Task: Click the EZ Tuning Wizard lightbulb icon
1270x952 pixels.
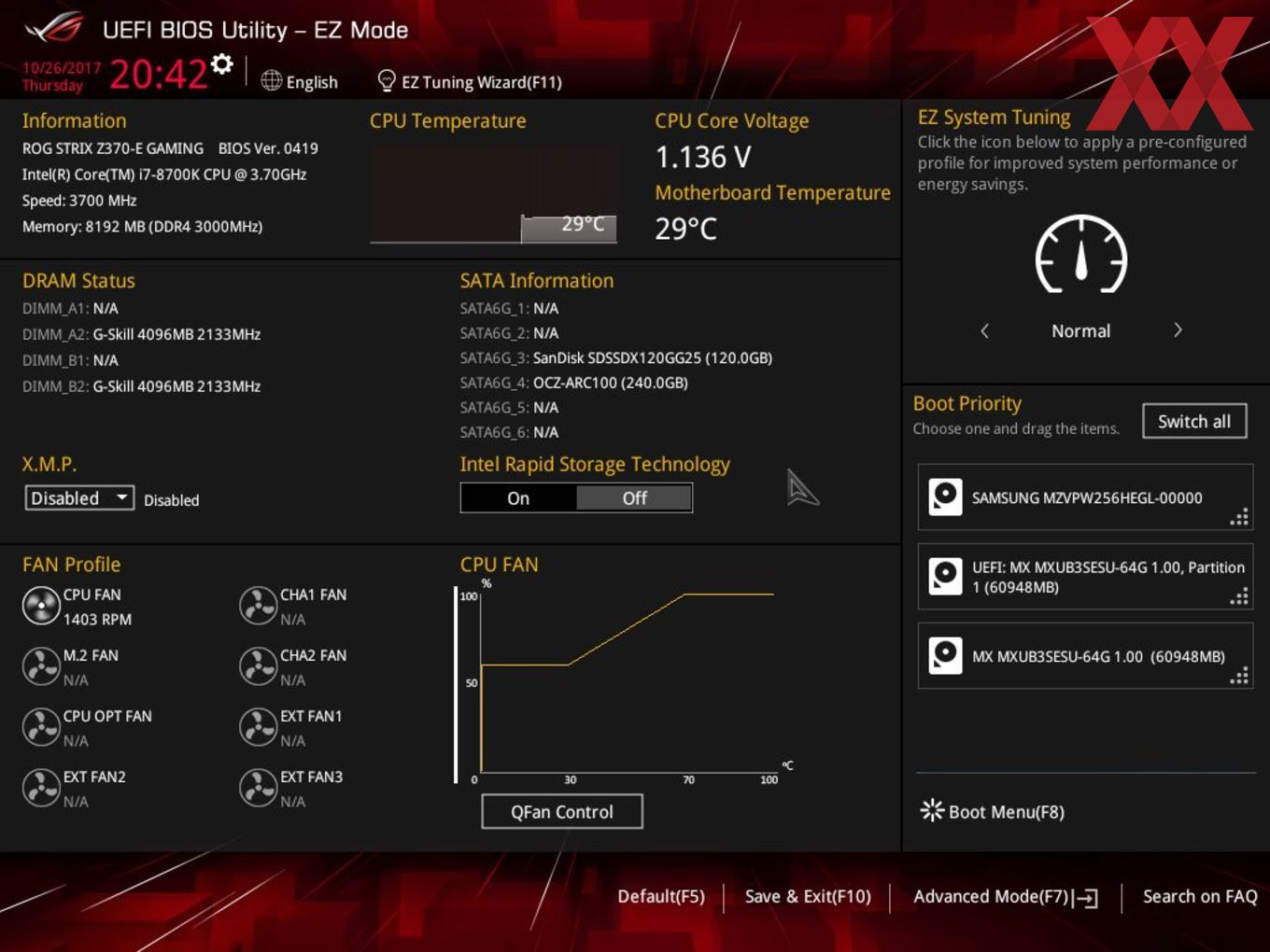Action: [386, 81]
